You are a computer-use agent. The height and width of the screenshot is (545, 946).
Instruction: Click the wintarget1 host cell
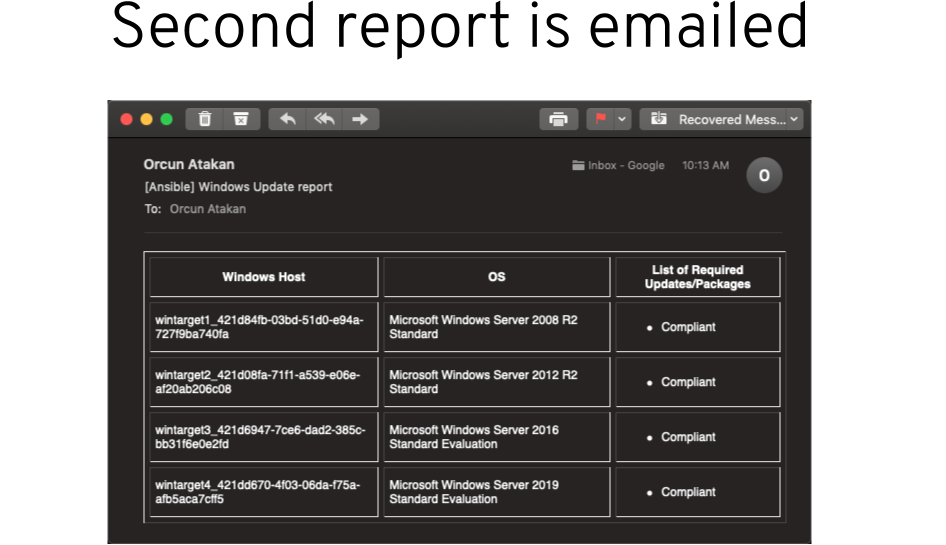[264, 327]
